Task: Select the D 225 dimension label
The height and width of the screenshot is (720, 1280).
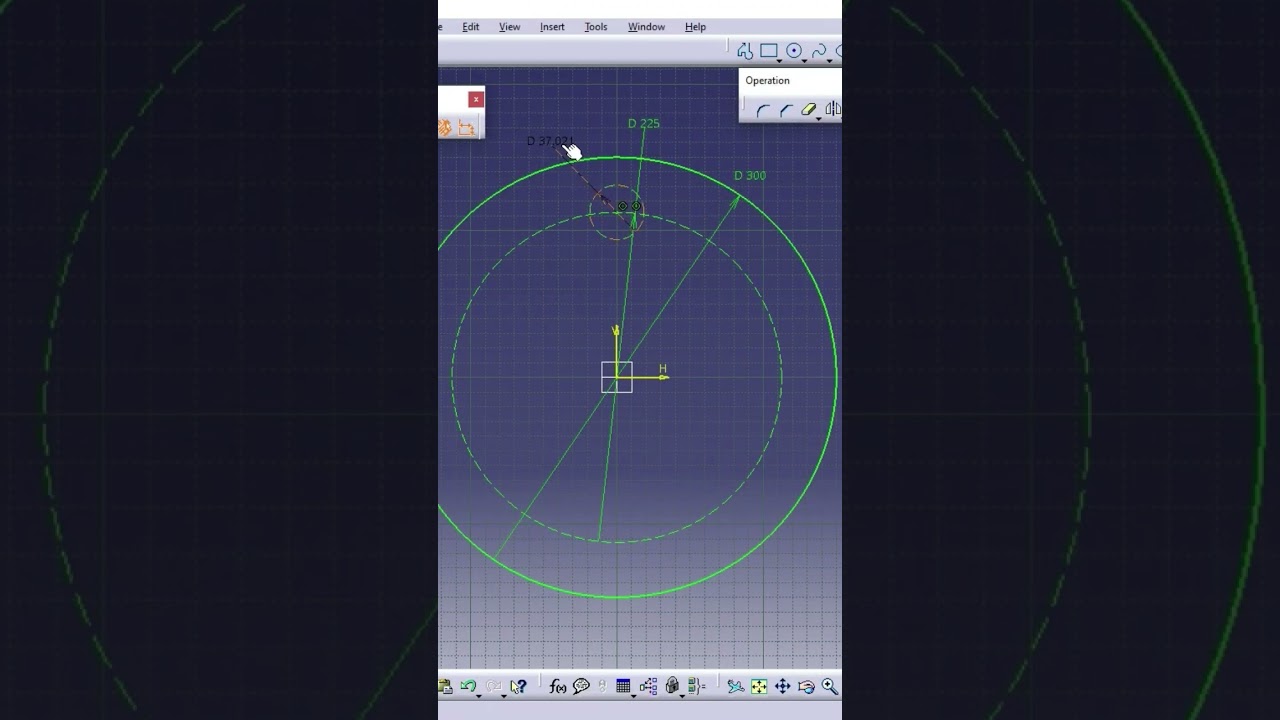Action: tap(643, 124)
